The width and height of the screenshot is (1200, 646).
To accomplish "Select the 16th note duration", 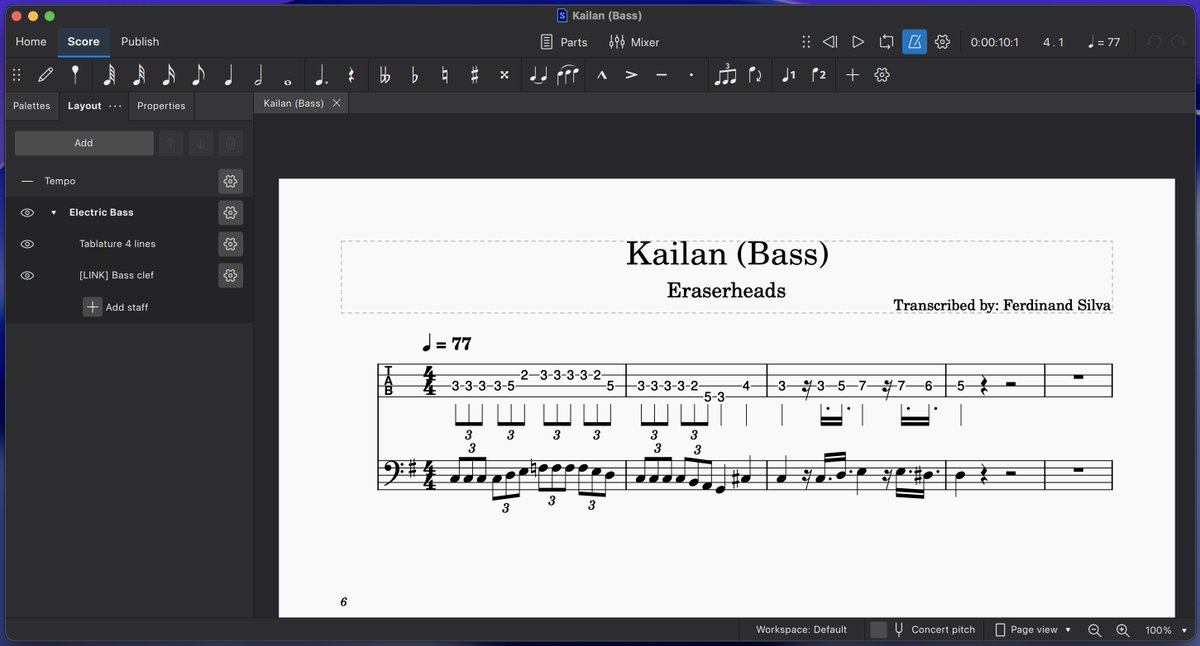I will point(169,74).
